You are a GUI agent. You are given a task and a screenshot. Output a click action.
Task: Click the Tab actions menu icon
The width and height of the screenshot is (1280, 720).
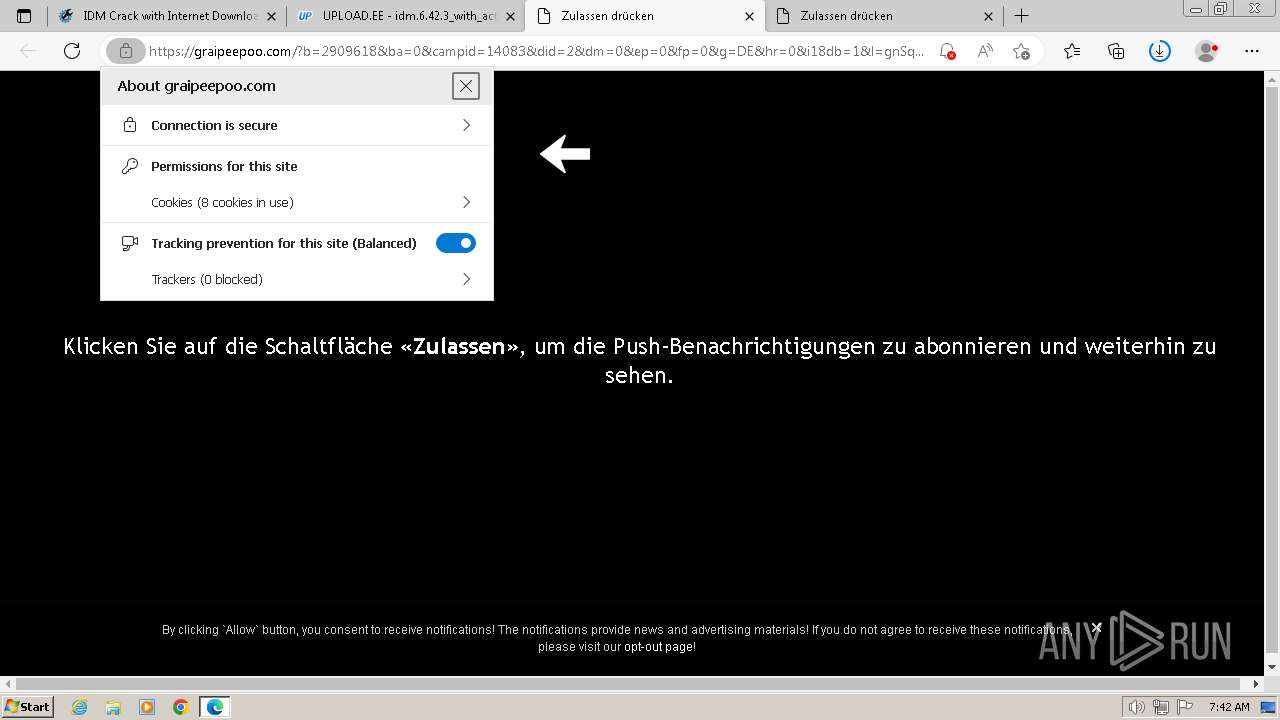coord(24,16)
